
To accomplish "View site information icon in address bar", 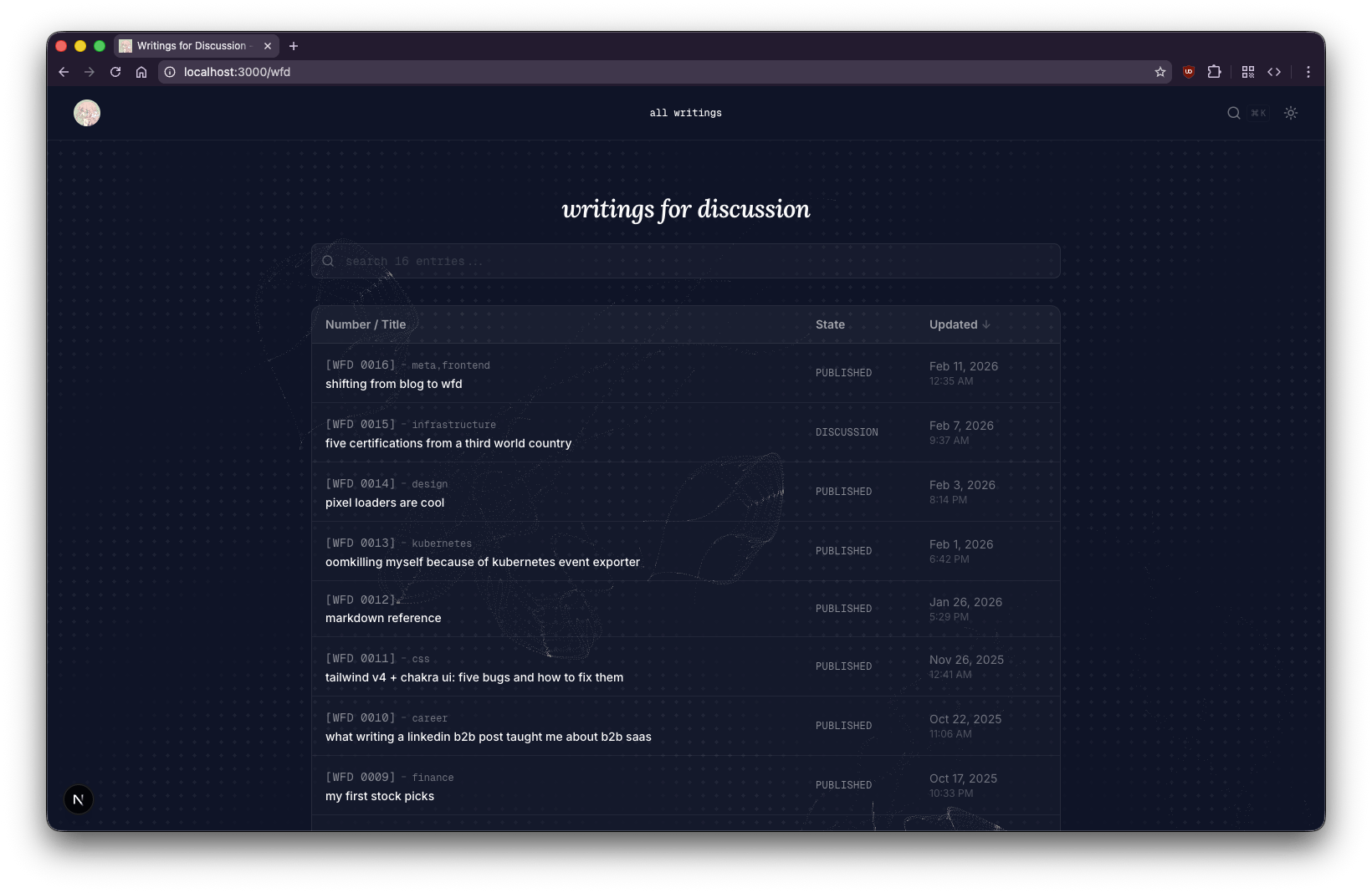I will click(x=170, y=72).
